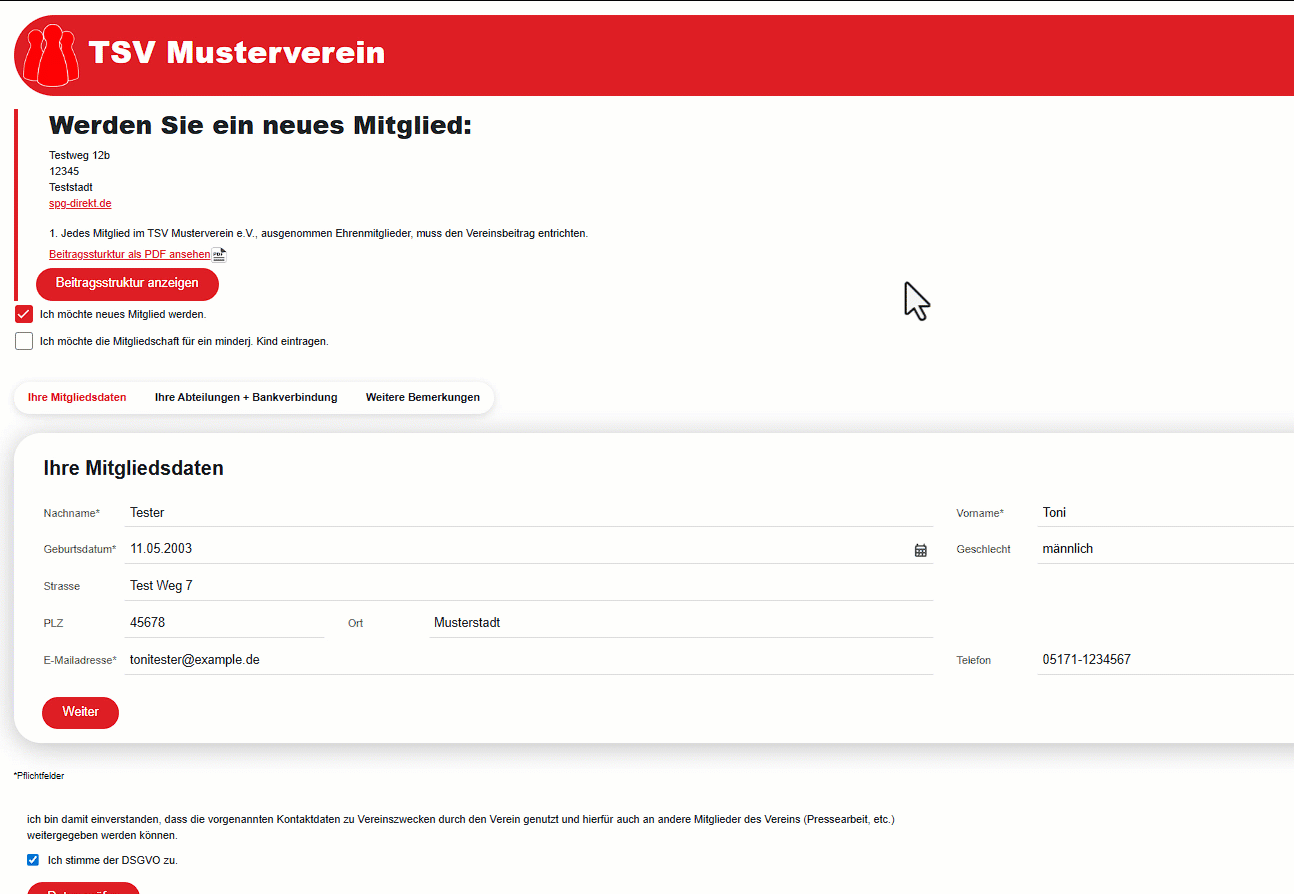Click the TSV Musterverein logo icon

(50, 56)
